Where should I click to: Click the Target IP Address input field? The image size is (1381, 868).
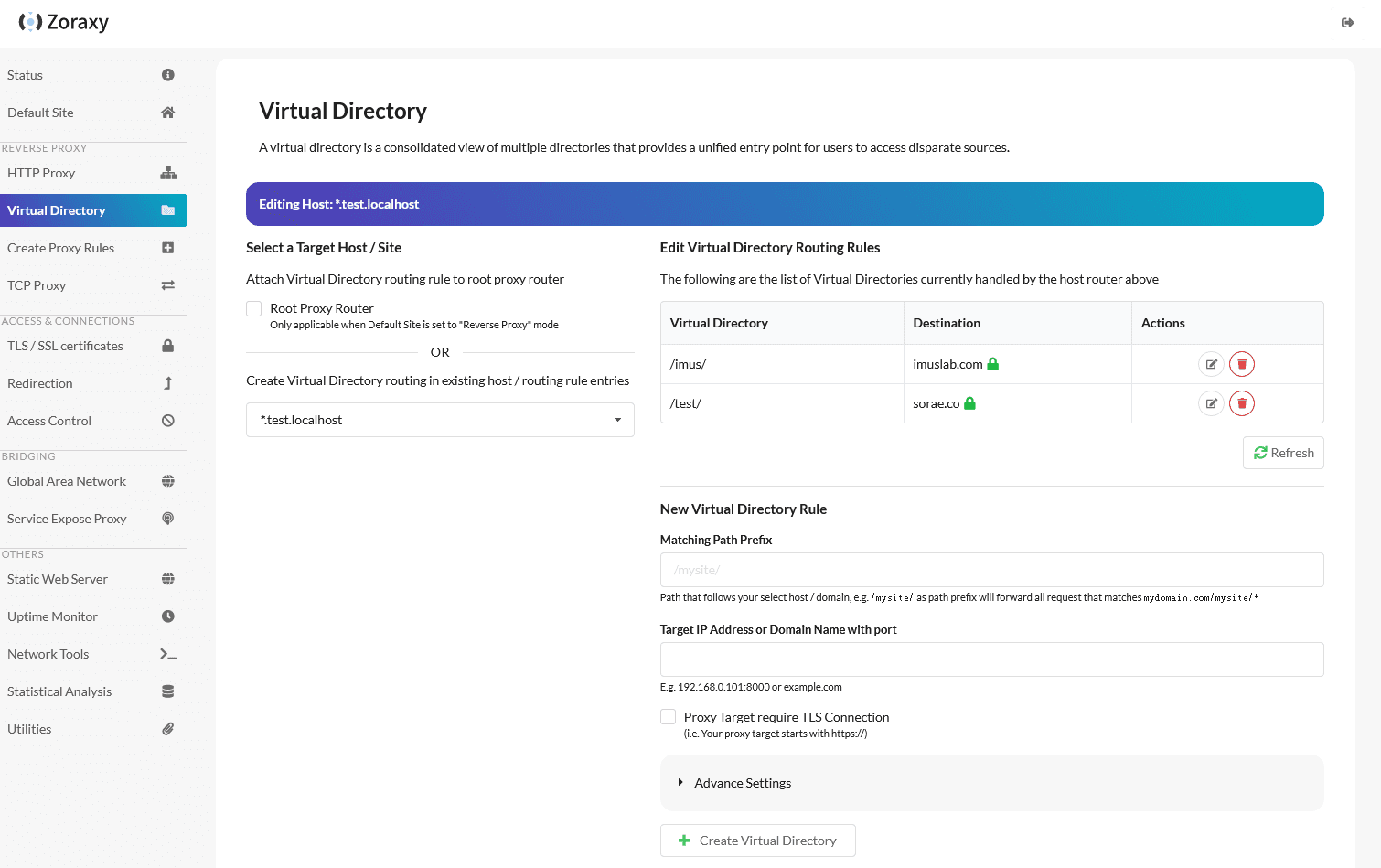991,659
